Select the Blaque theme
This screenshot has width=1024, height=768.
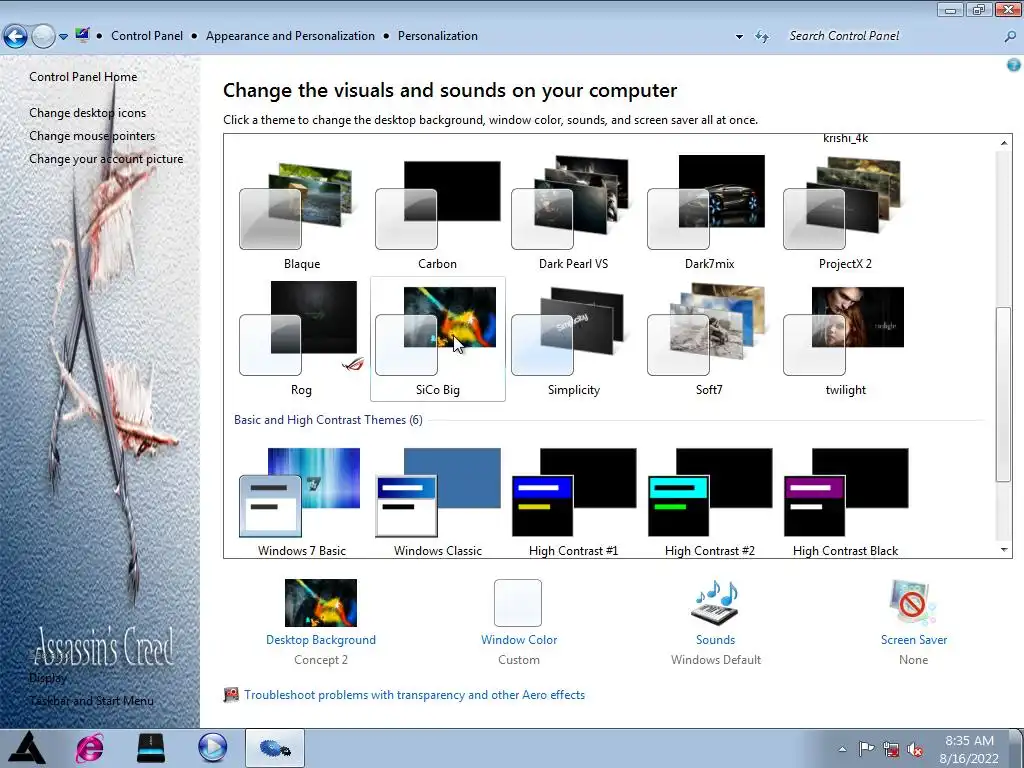[x=302, y=213]
